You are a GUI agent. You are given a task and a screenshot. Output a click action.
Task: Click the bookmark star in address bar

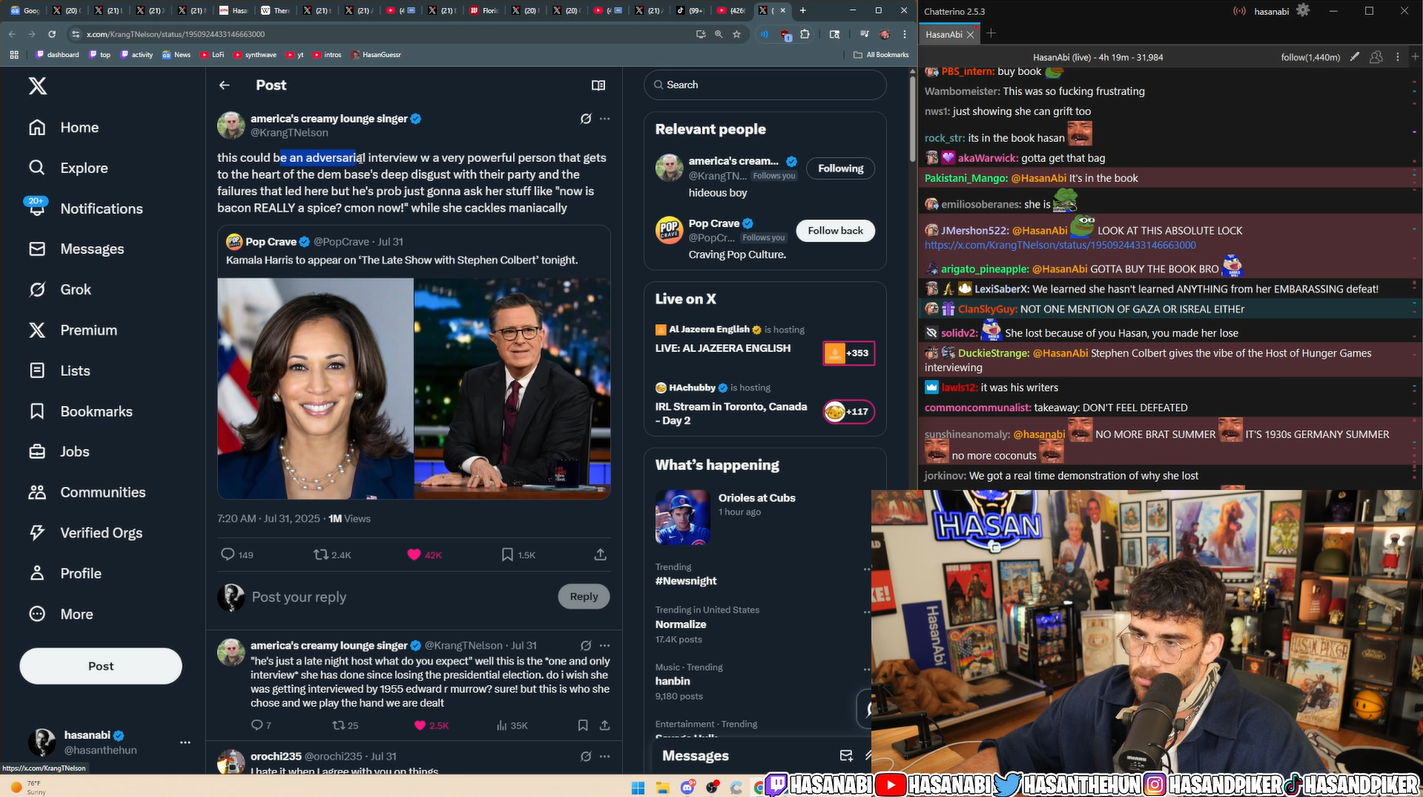[737, 34]
